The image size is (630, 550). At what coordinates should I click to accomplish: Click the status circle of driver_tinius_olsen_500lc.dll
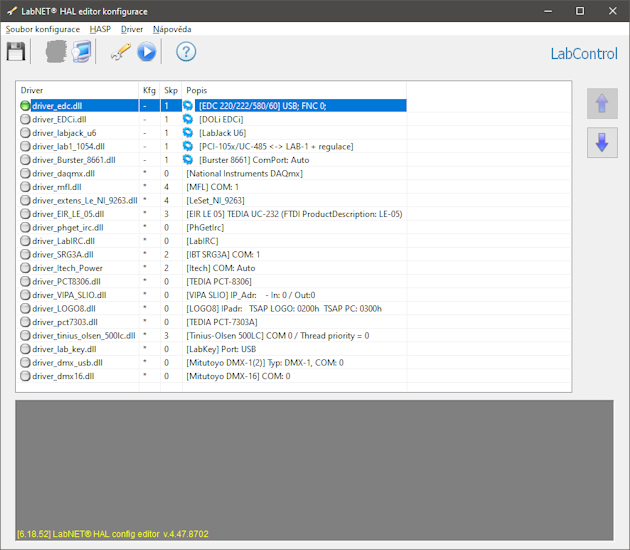[x=25, y=335]
